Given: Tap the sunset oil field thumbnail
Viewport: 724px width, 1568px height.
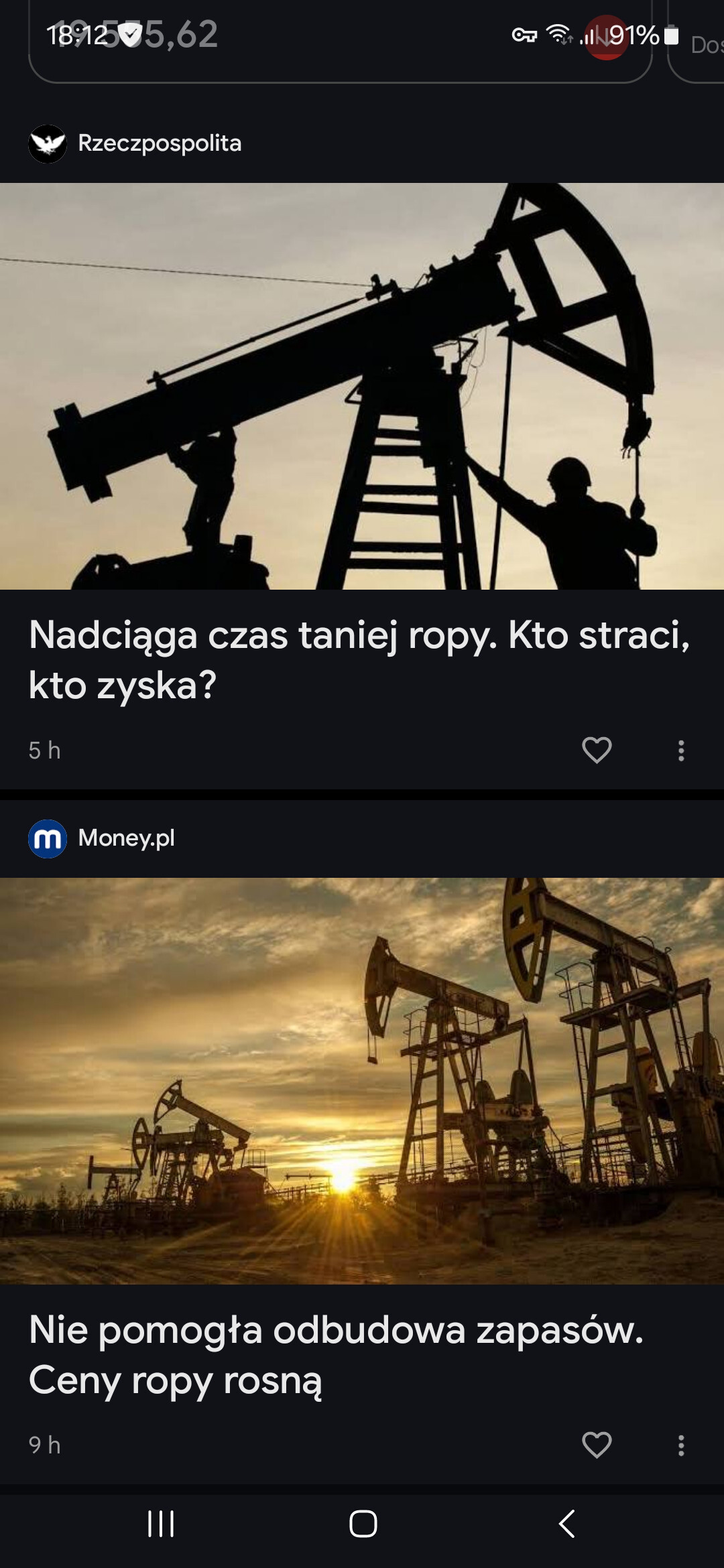Looking at the screenshot, I should coord(362,1081).
